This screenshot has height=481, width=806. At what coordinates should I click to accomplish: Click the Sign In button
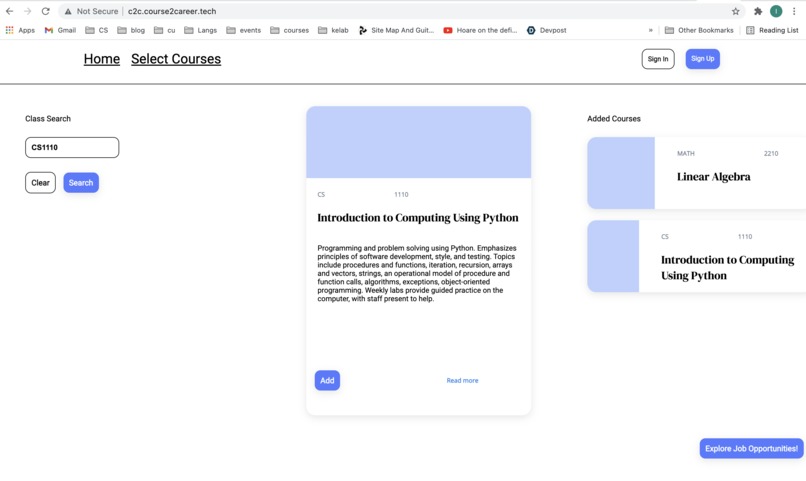[x=658, y=59]
